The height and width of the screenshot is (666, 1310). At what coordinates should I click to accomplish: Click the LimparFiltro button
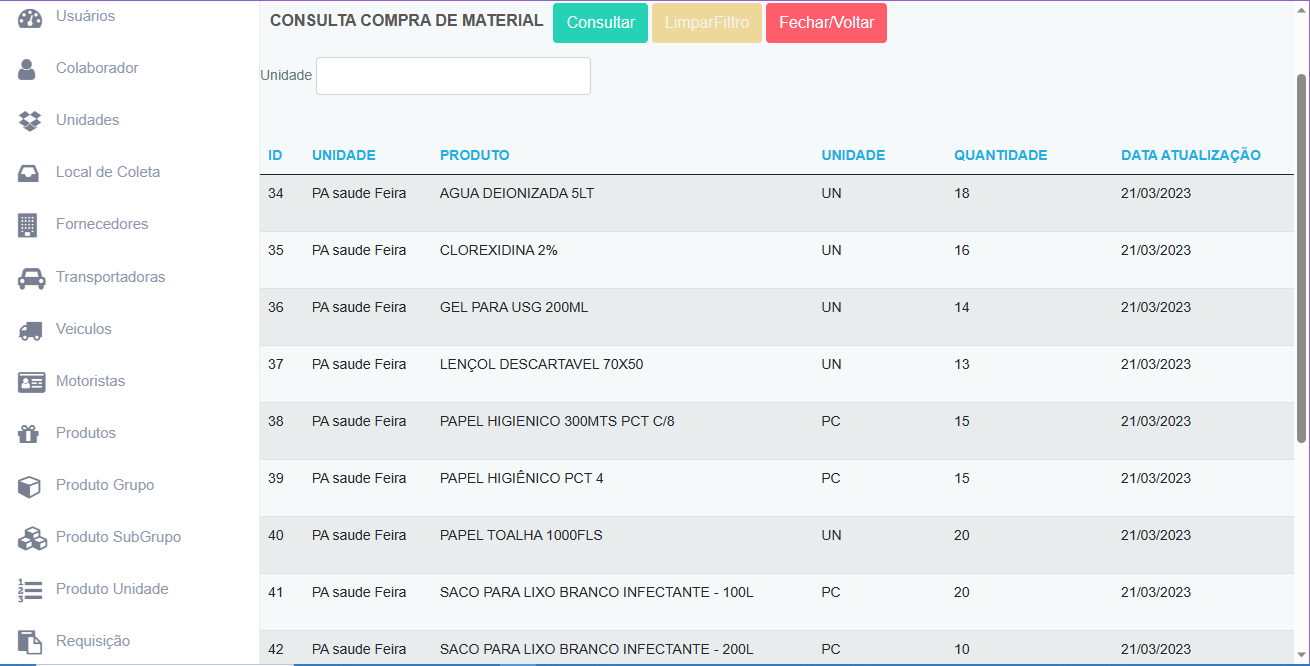coord(706,22)
